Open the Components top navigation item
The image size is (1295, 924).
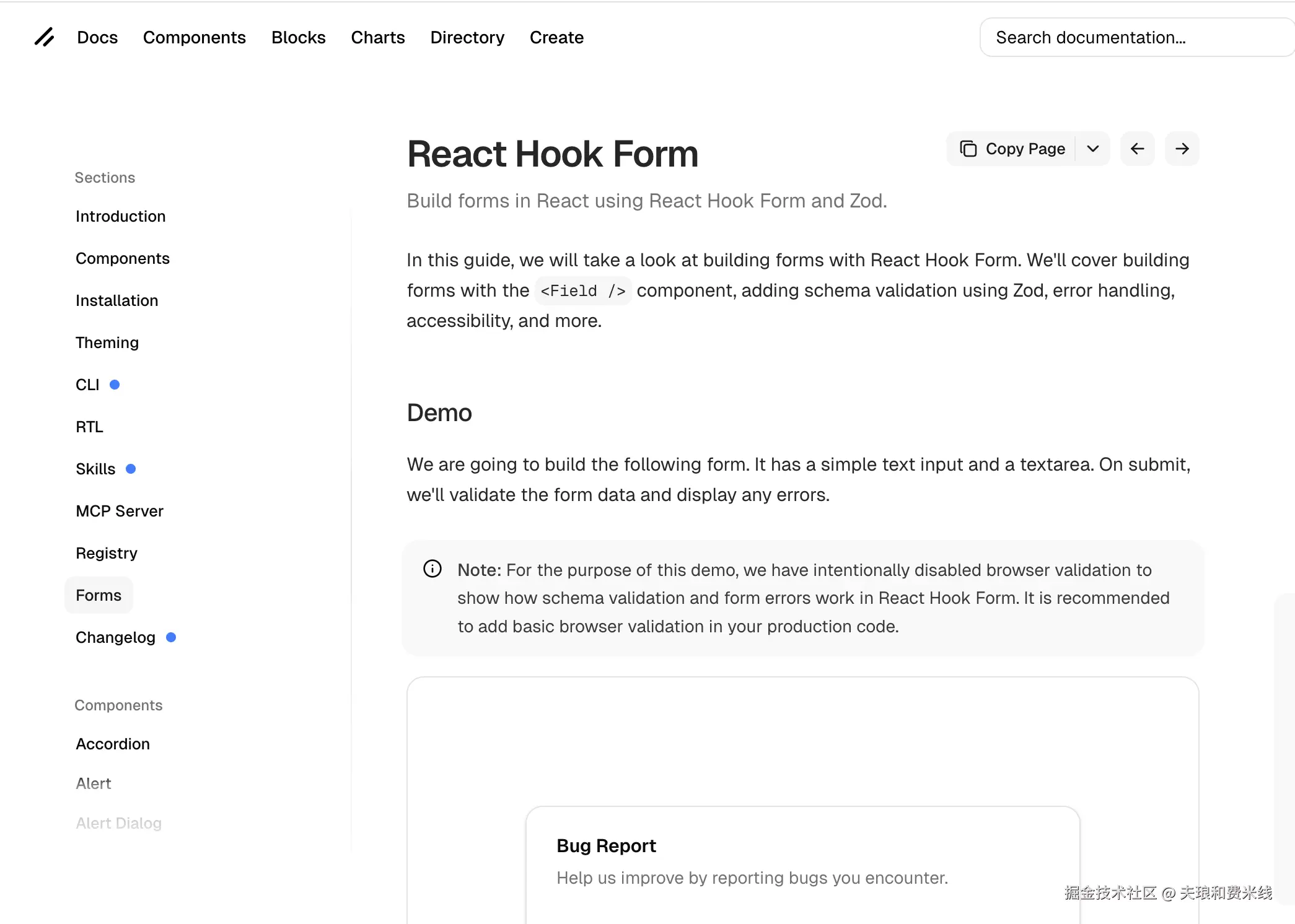point(194,37)
